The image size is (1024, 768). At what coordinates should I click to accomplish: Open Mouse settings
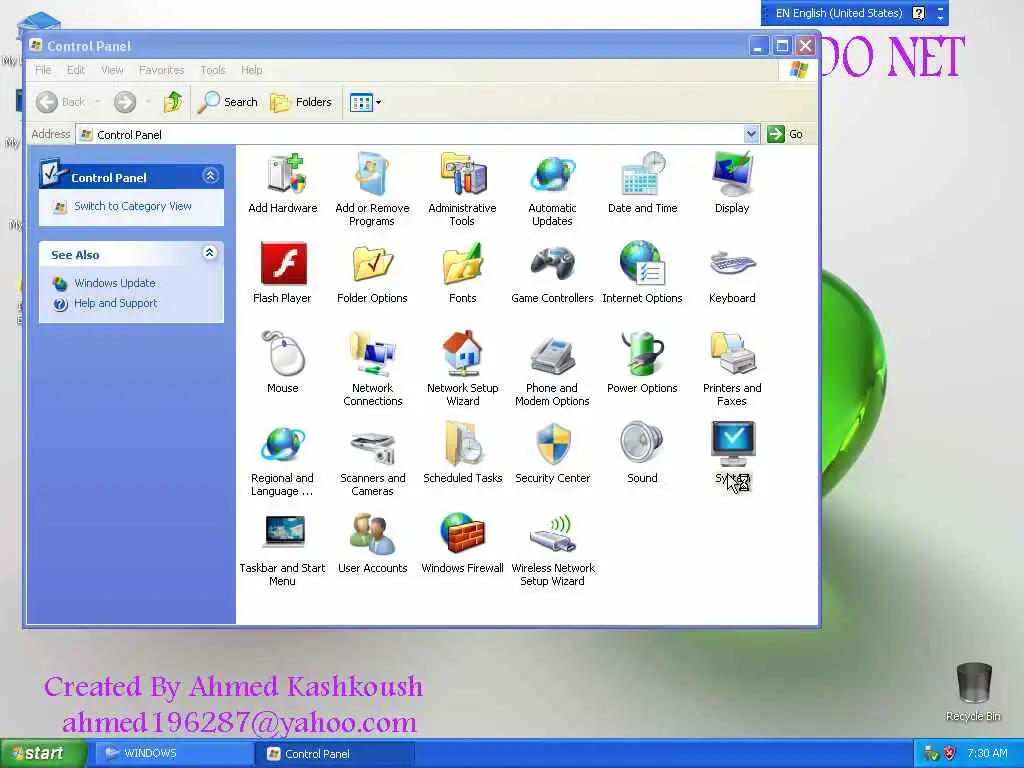(283, 362)
